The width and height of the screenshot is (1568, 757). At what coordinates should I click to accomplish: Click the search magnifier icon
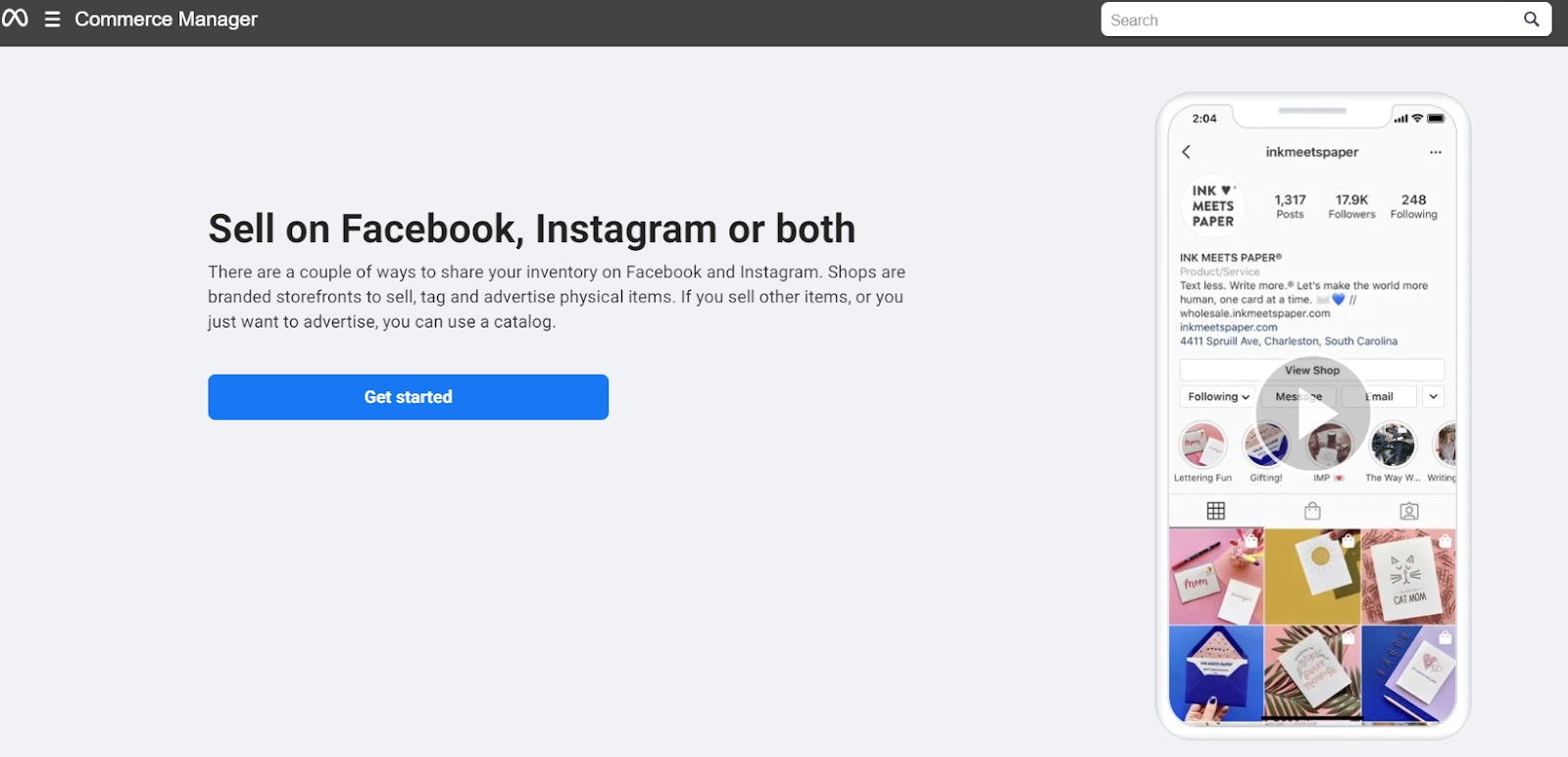(x=1531, y=20)
